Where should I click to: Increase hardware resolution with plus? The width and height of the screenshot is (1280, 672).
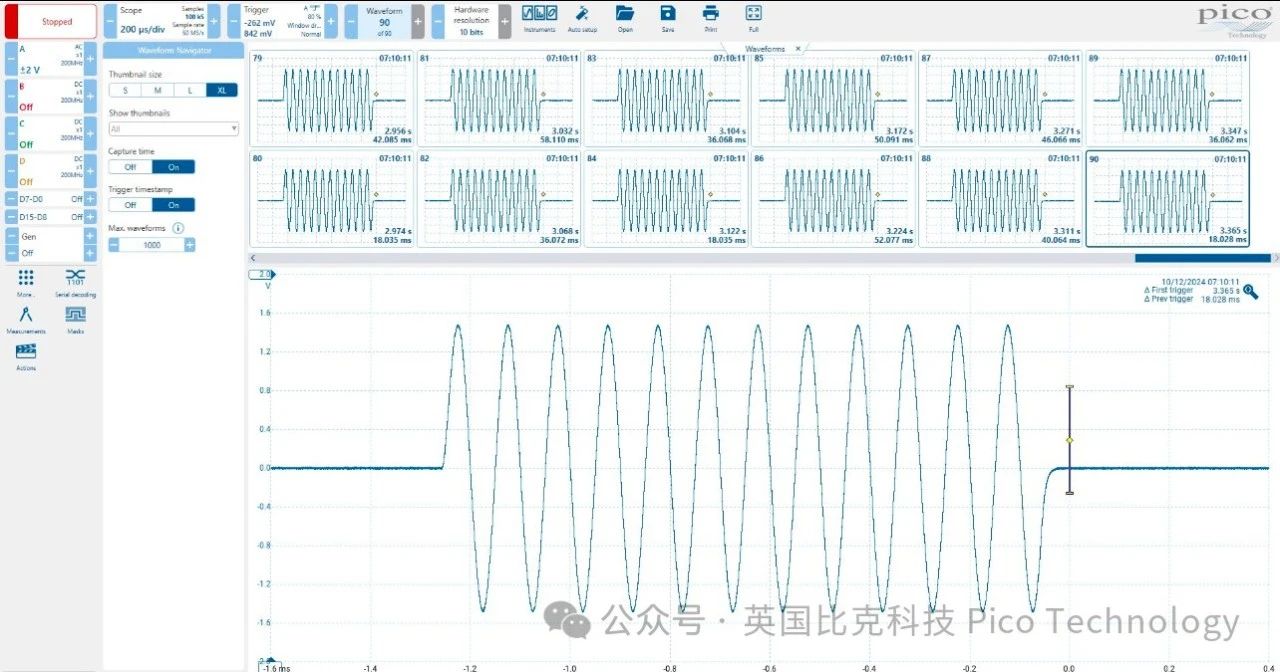point(505,21)
